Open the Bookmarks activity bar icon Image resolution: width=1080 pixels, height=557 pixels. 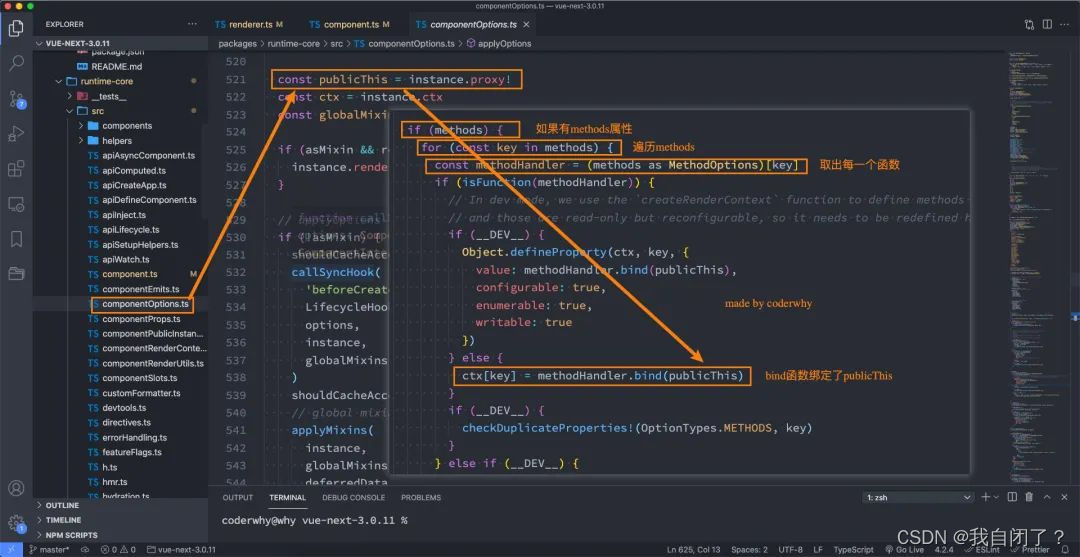point(17,239)
